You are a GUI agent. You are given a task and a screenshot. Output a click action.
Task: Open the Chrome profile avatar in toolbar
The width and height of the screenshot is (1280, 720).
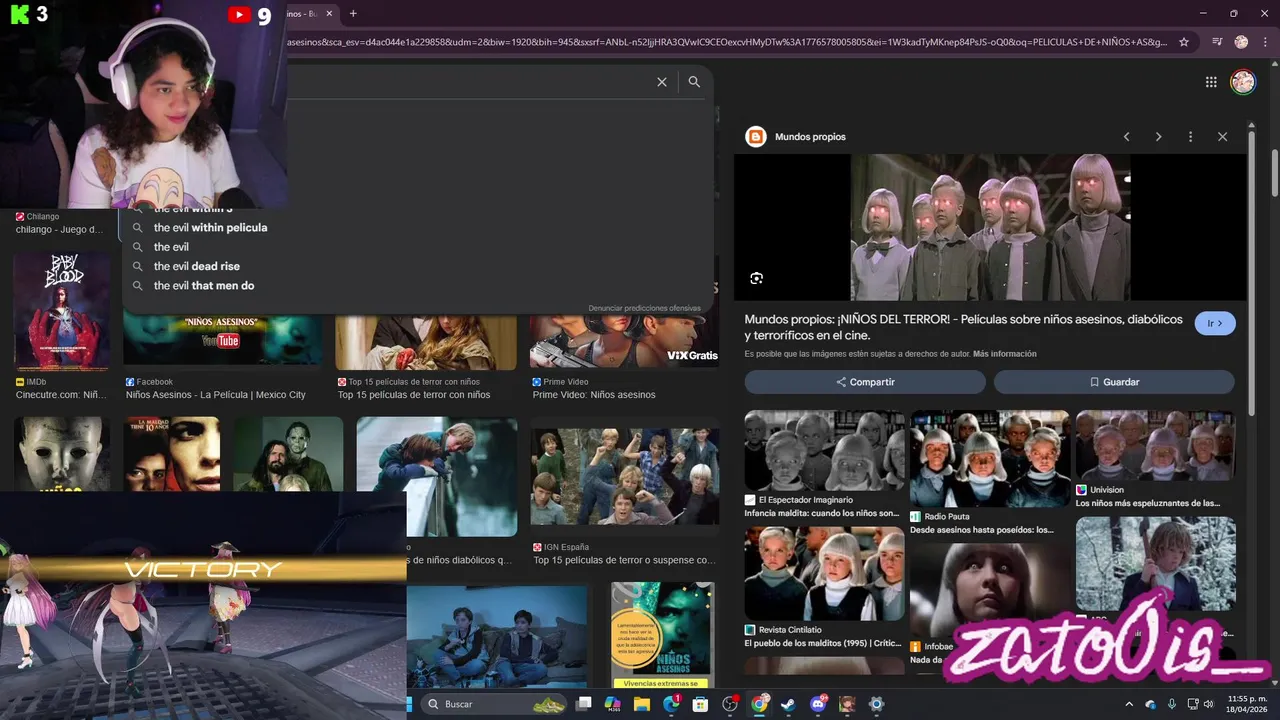click(1241, 42)
